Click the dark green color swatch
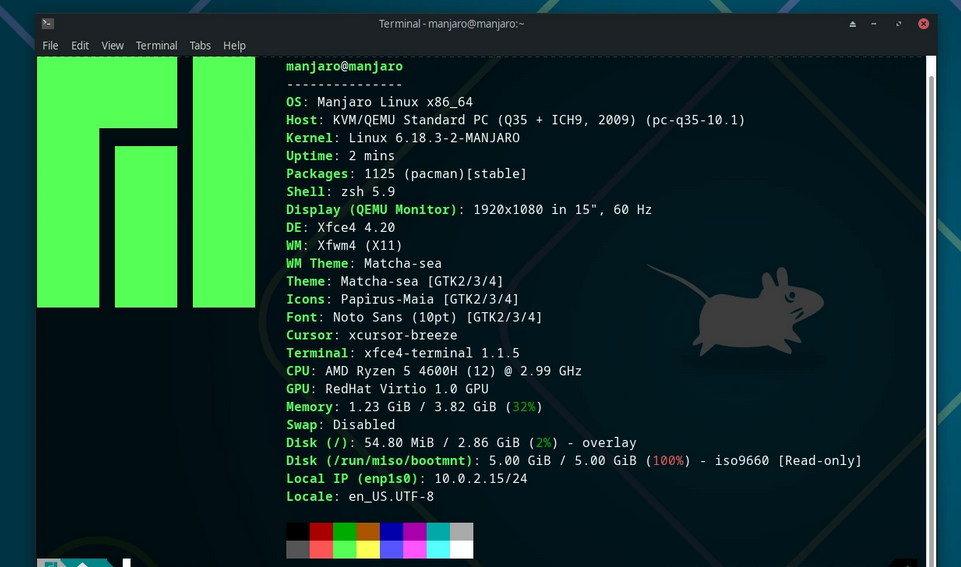 click(x=344, y=531)
